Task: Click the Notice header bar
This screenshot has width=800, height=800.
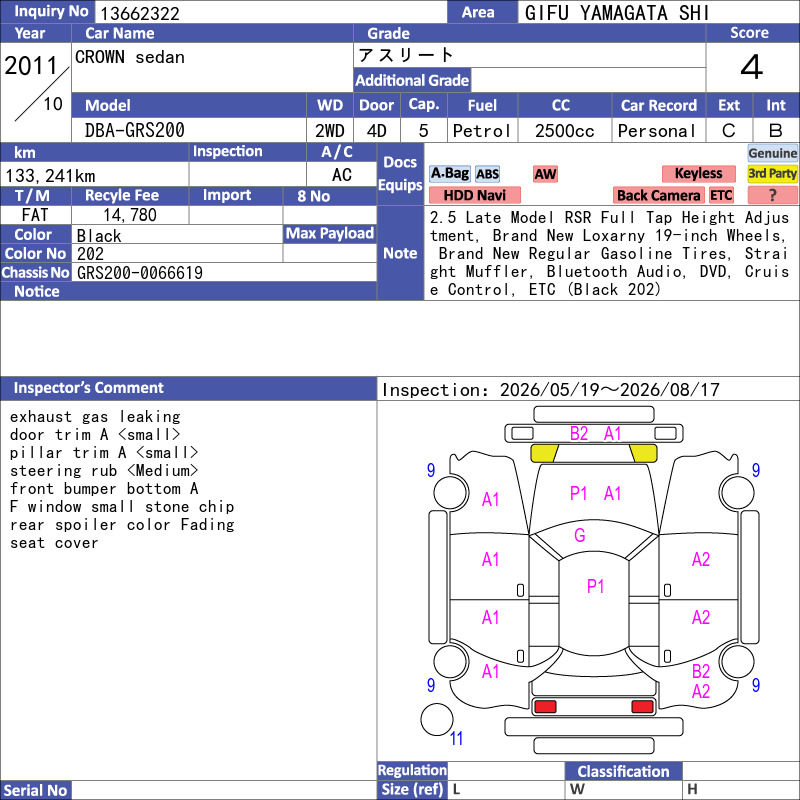Action: [x=188, y=291]
